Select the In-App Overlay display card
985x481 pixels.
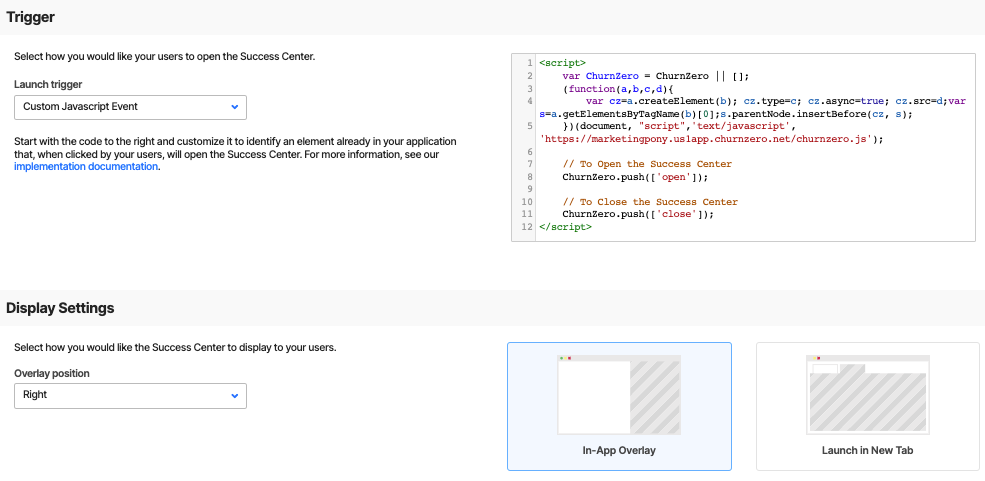click(x=619, y=406)
